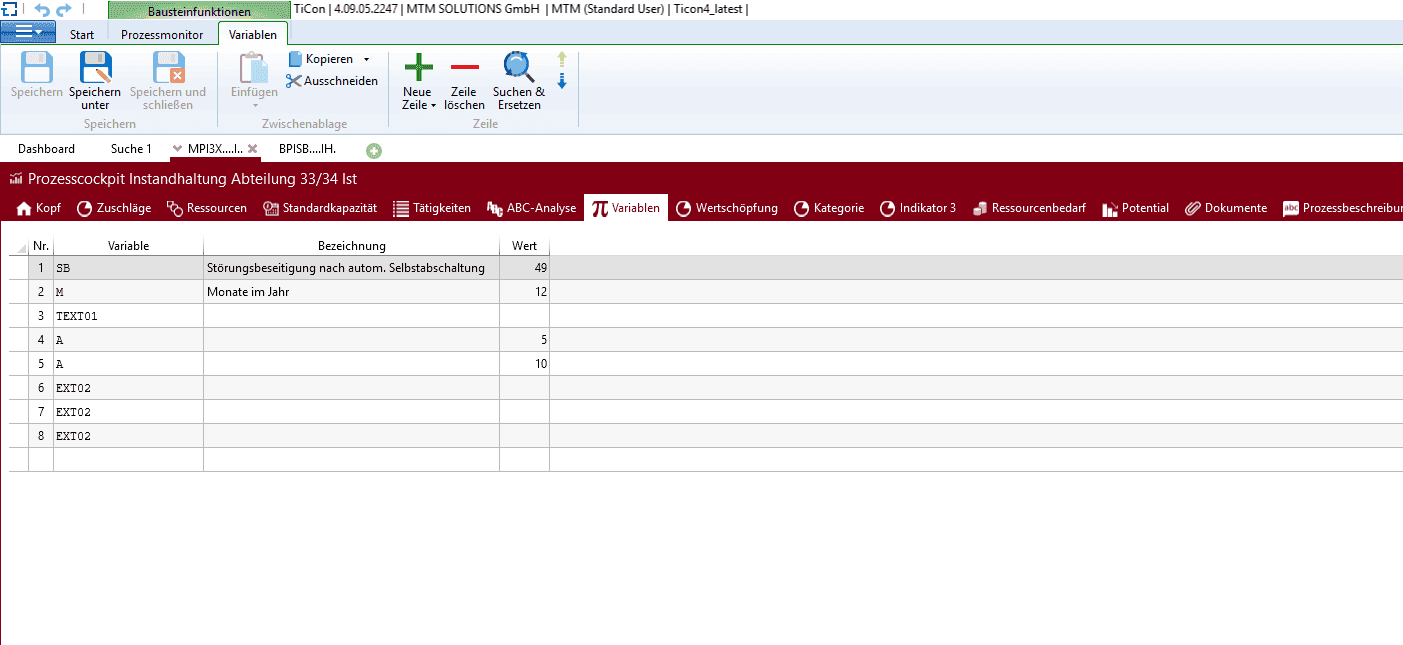The width and height of the screenshot is (1403, 645).
Task: Switch to the Dashboard document tab
Action: (x=46, y=149)
